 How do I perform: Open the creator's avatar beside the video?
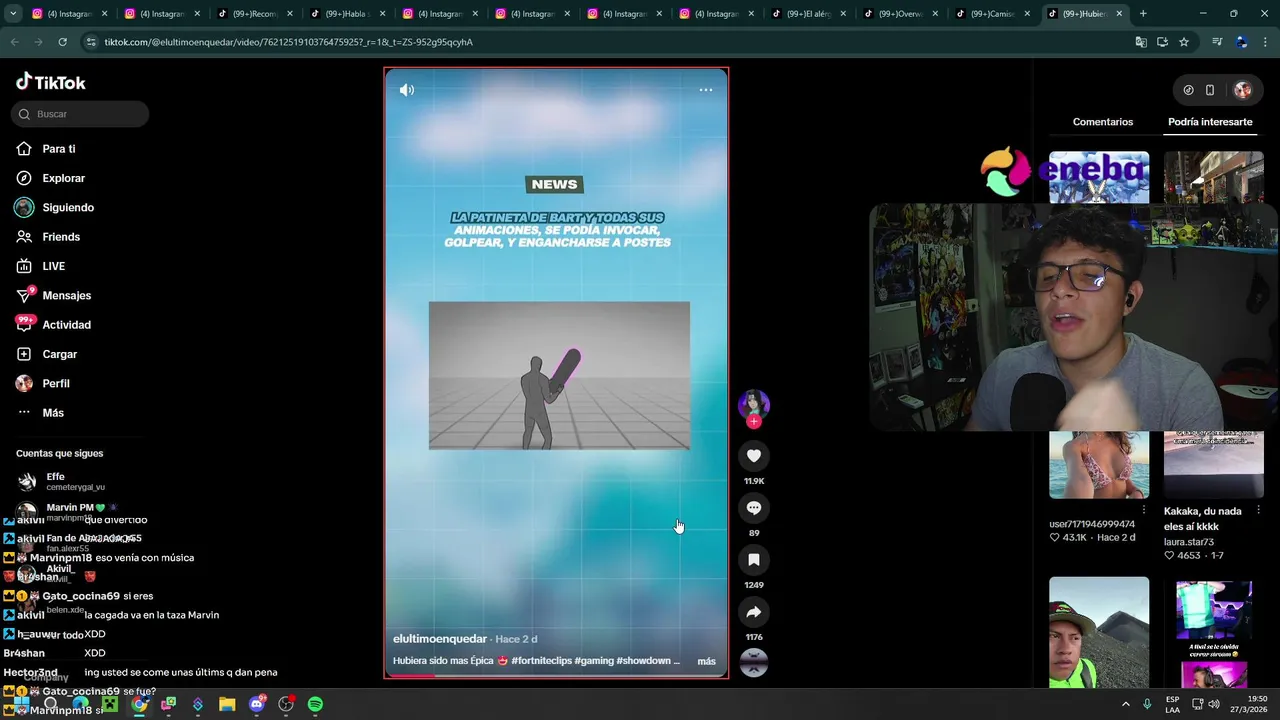[x=754, y=404]
